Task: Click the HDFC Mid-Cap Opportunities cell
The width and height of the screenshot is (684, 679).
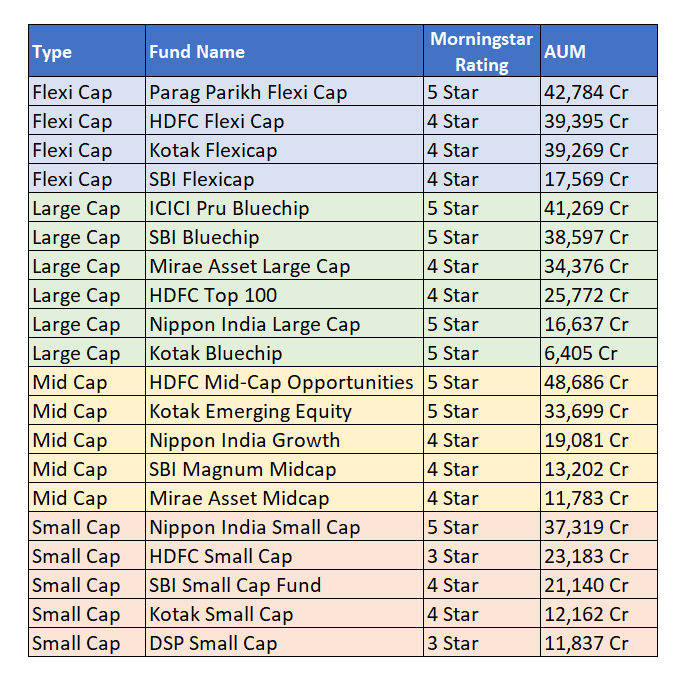Action: point(281,382)
